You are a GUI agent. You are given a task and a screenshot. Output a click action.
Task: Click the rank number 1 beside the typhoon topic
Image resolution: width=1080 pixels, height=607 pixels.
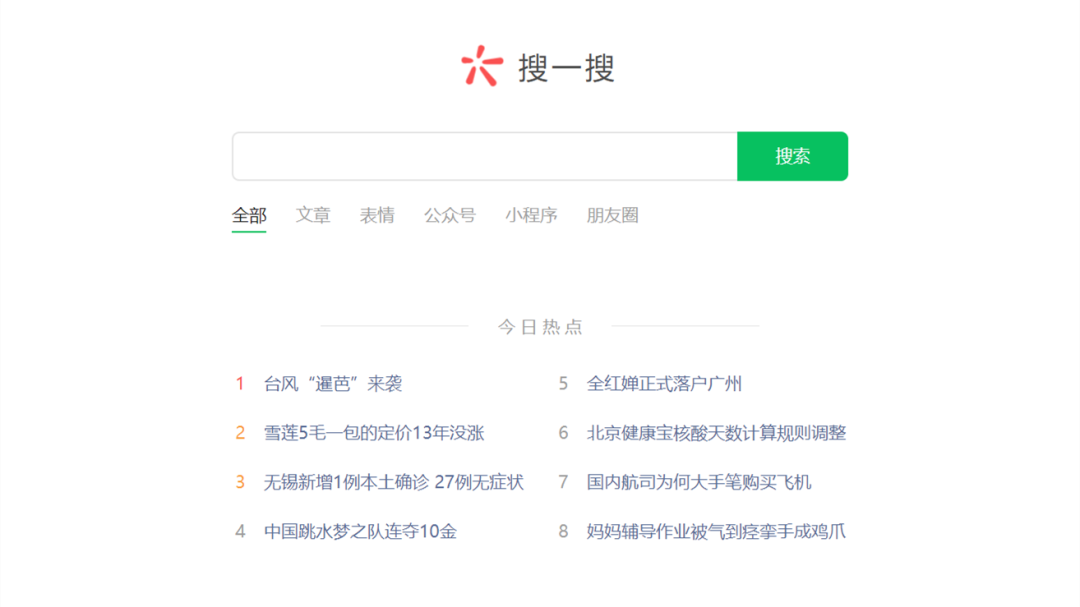pos(239,383)
